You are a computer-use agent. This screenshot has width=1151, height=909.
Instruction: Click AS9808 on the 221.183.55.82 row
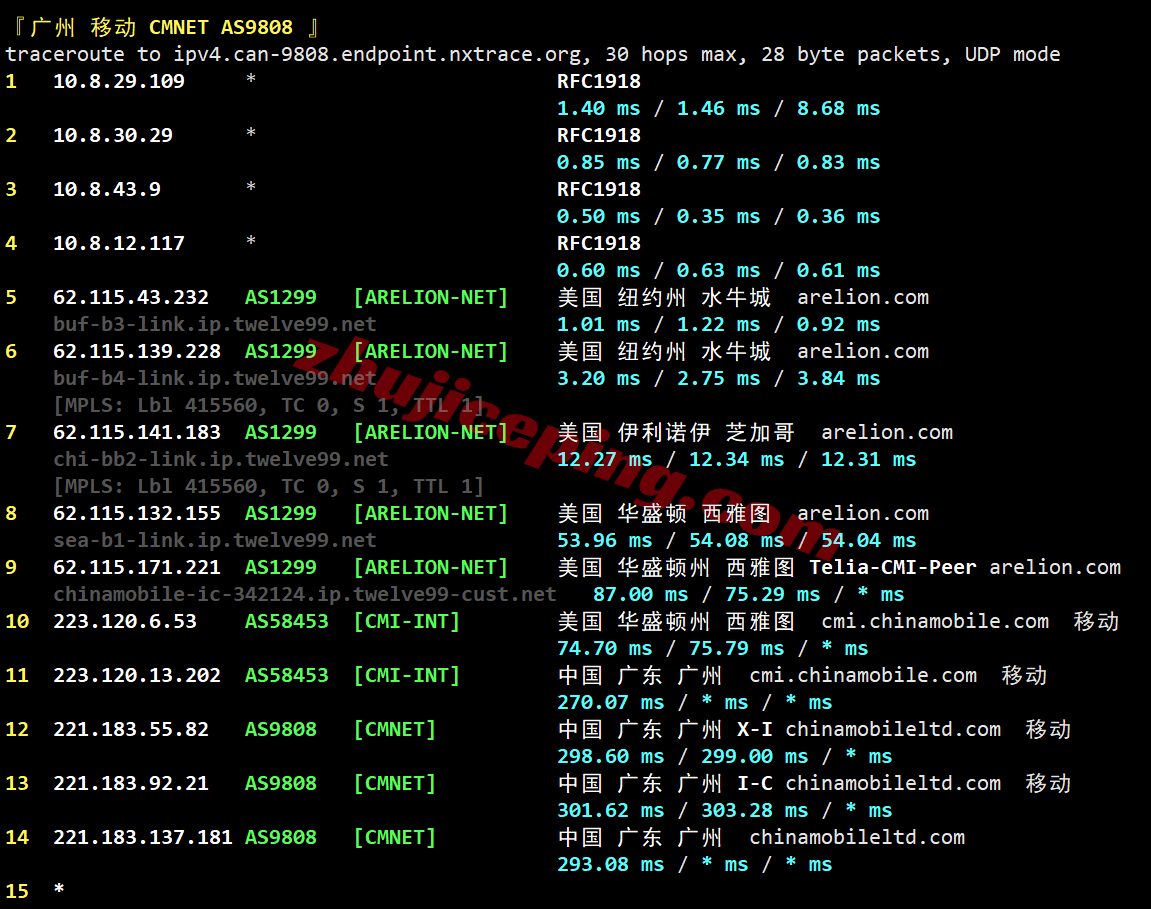click(280, 729)
